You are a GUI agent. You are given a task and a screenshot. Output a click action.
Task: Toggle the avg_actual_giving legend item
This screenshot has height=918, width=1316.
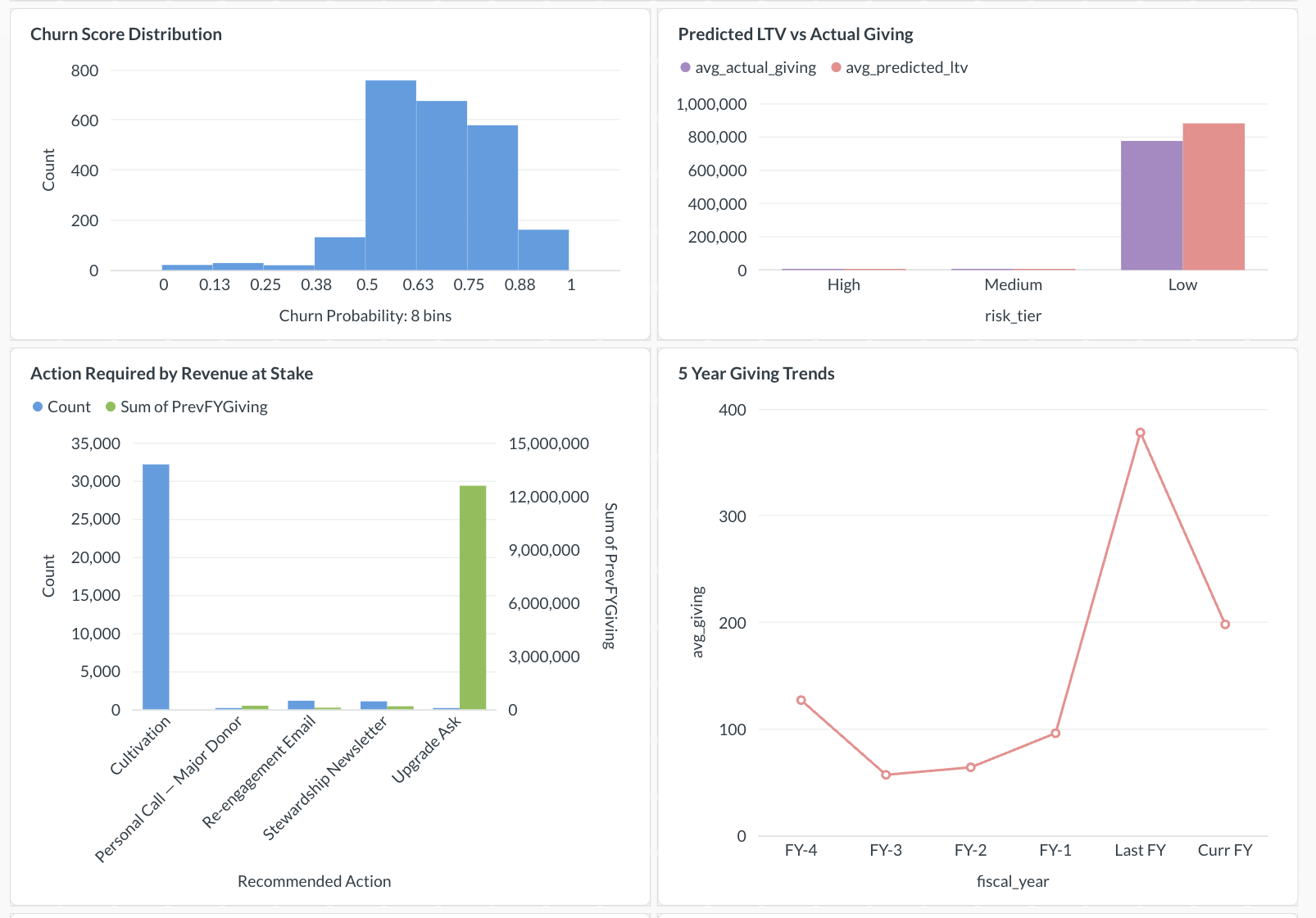coord(748,68)
